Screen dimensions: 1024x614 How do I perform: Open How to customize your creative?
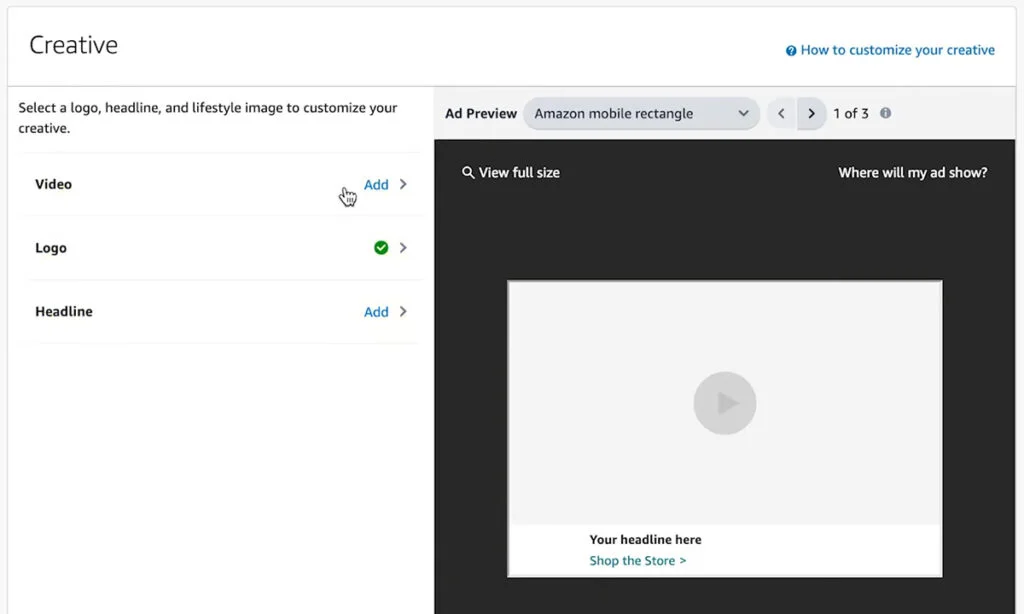[x=898, y=49]
